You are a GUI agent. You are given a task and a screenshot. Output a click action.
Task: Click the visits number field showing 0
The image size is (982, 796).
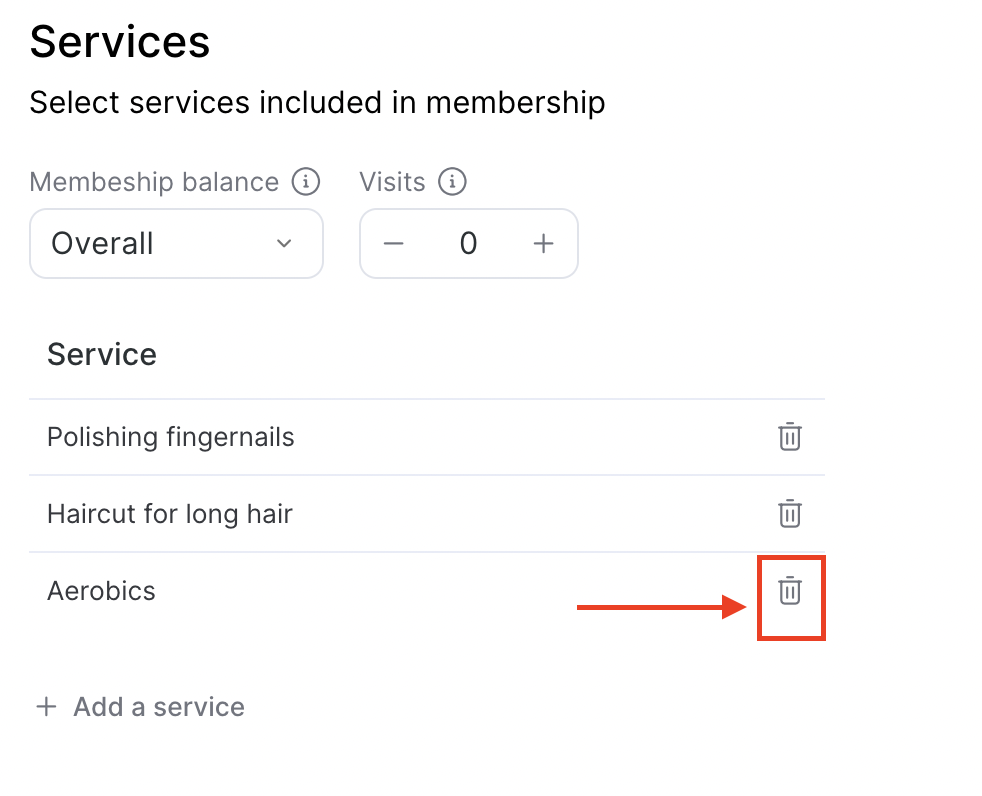point(468,244)
